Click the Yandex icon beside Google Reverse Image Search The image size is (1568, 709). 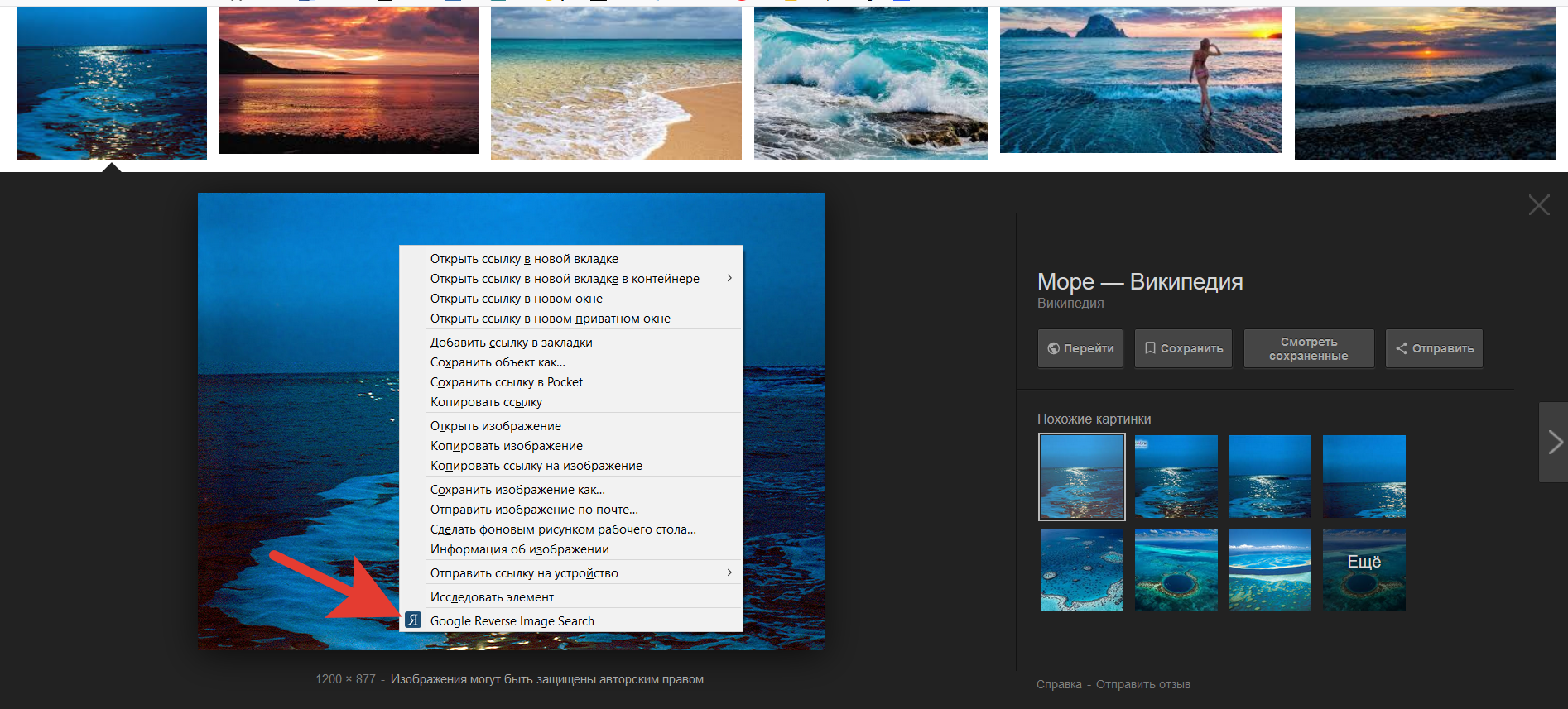pyautogui.click(x=412, y=620)
